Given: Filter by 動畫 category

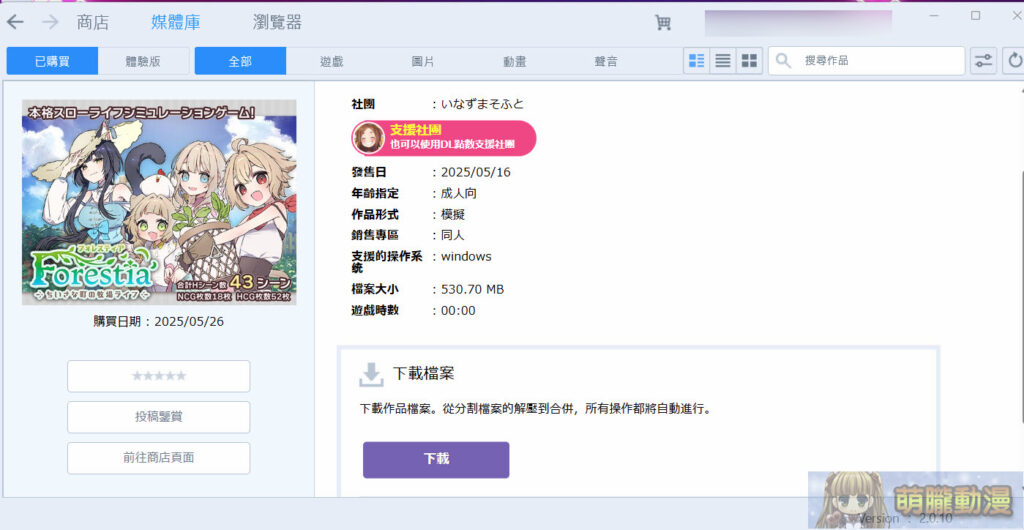Looking at the screenshot, I should tap(515, 61).
